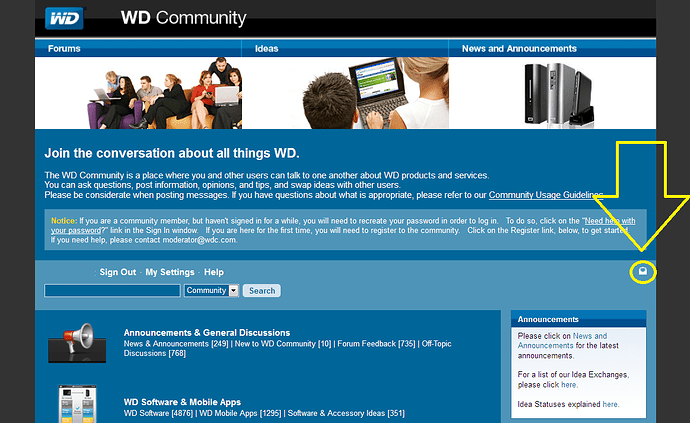Viewport: 690px width, 423px height.
Task: Open Community Usage Guidelines link
Action: coord(546,195)
